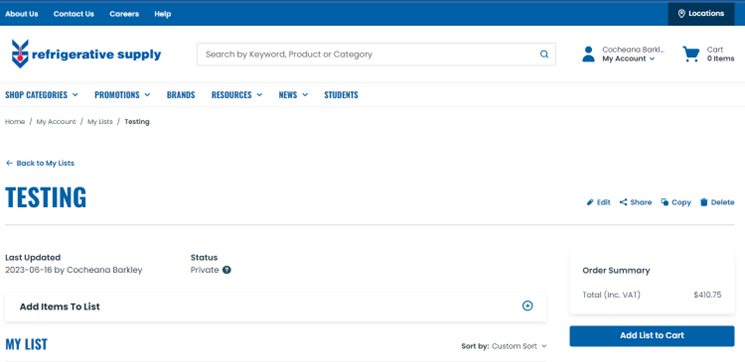This screenshot has width=745, height=362.
Task: Click the Locations pin icon
Action: point(681,14)
